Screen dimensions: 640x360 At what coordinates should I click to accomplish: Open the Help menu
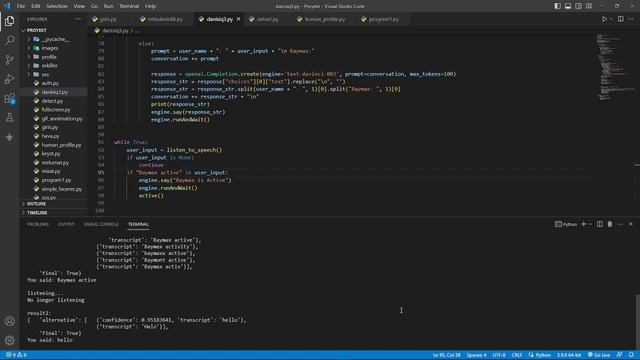[x=151, y=6]
